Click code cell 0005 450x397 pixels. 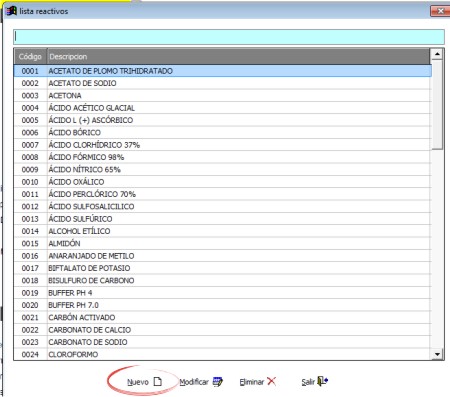tap(30, 120)
